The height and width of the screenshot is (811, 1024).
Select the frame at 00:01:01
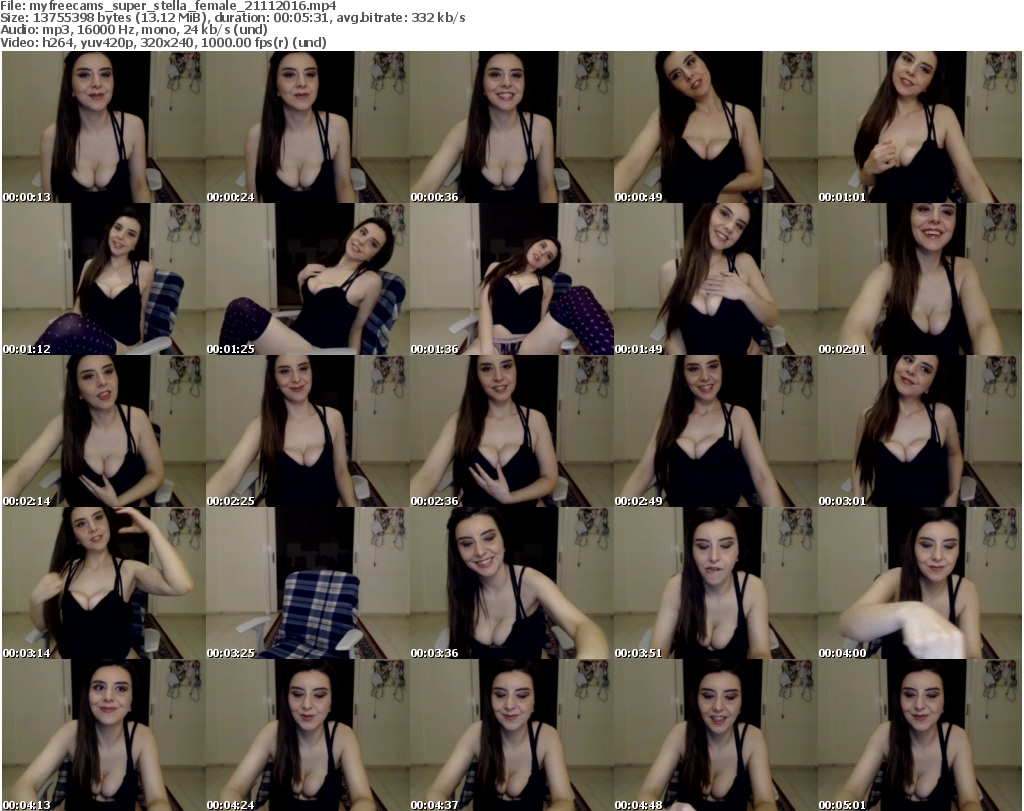[920, 127]
